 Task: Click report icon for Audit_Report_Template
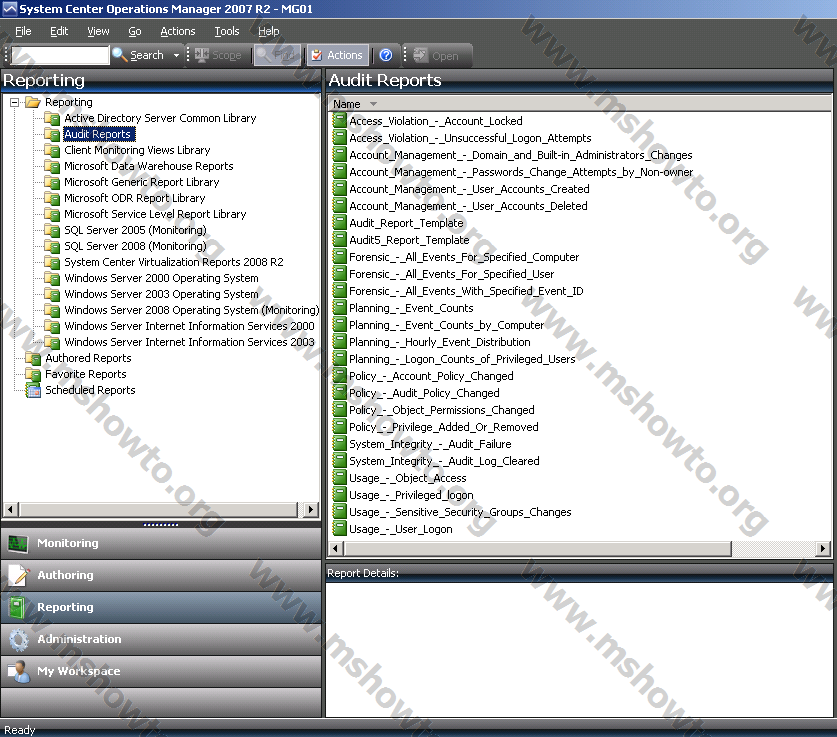pyautogui.click(x=339, y=223)
